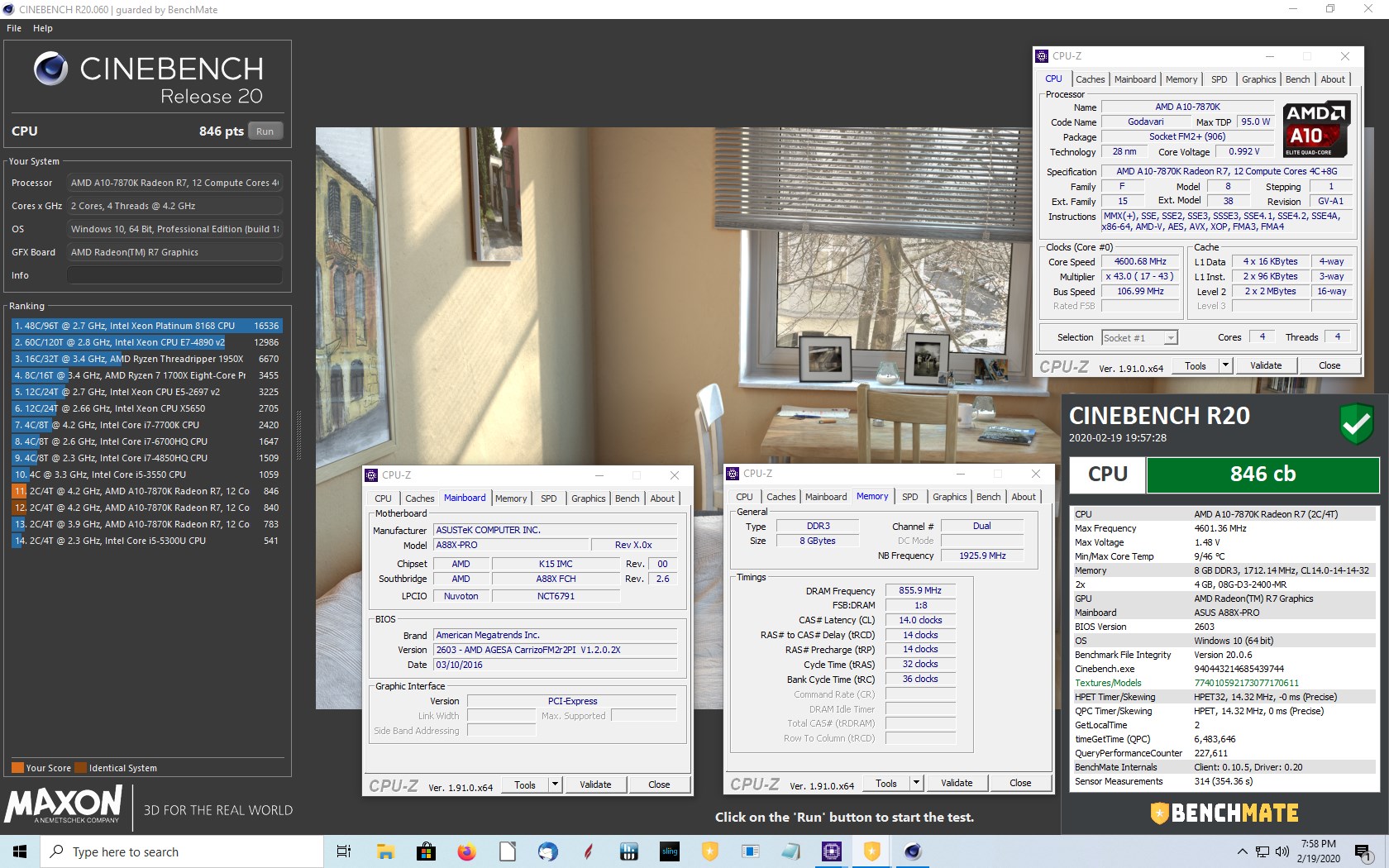Open the network status tray icon
Screen dimensions: 1389x868
[1263, 851]
